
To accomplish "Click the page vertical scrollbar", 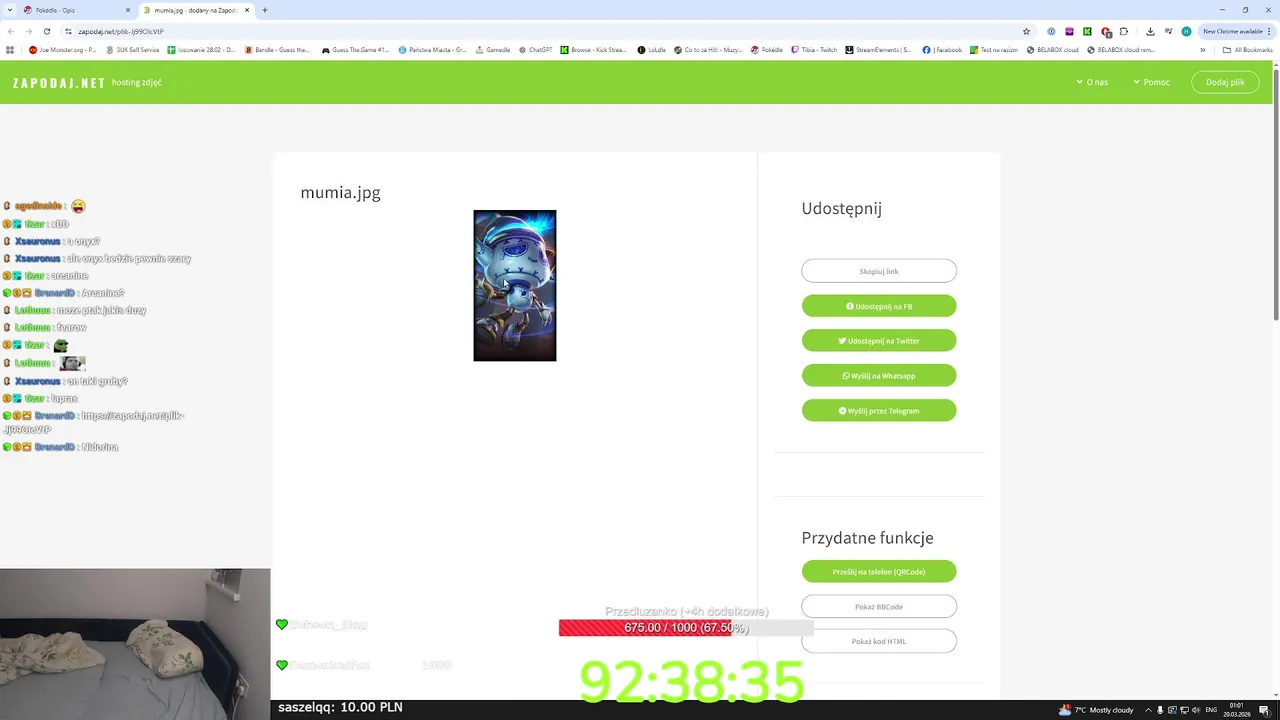I will pyautogui.click(x=1276, y=196).
